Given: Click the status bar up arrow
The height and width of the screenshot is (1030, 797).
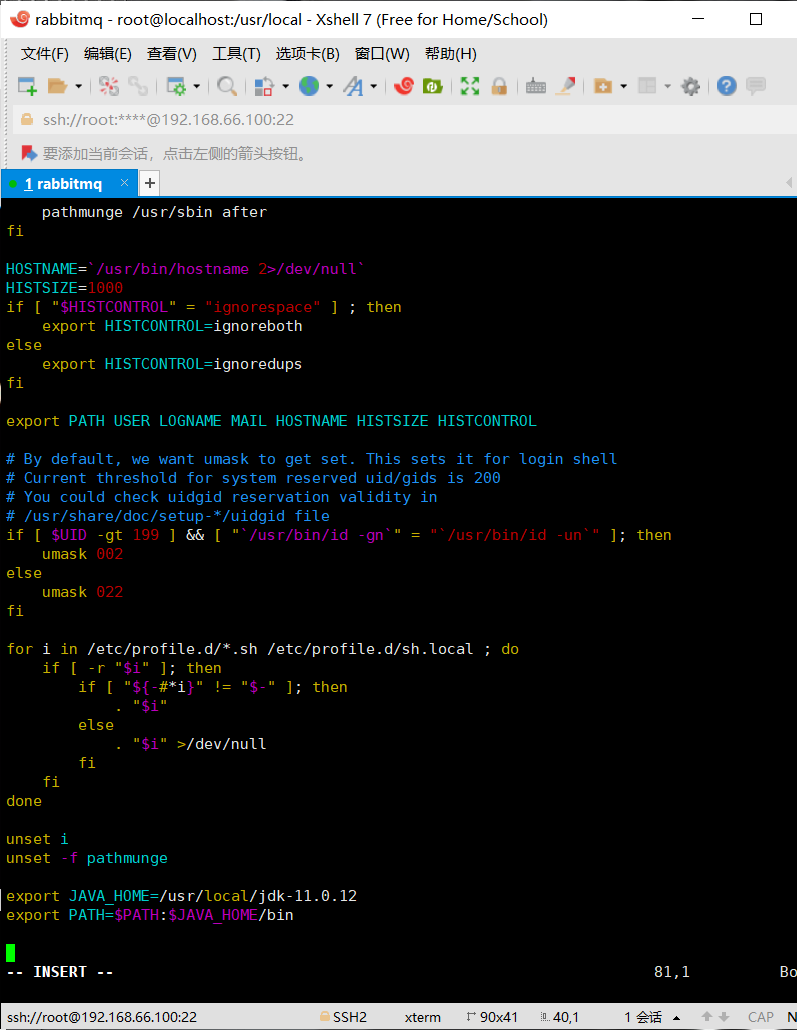Looking at the screenshot, I should [707, 1017].
